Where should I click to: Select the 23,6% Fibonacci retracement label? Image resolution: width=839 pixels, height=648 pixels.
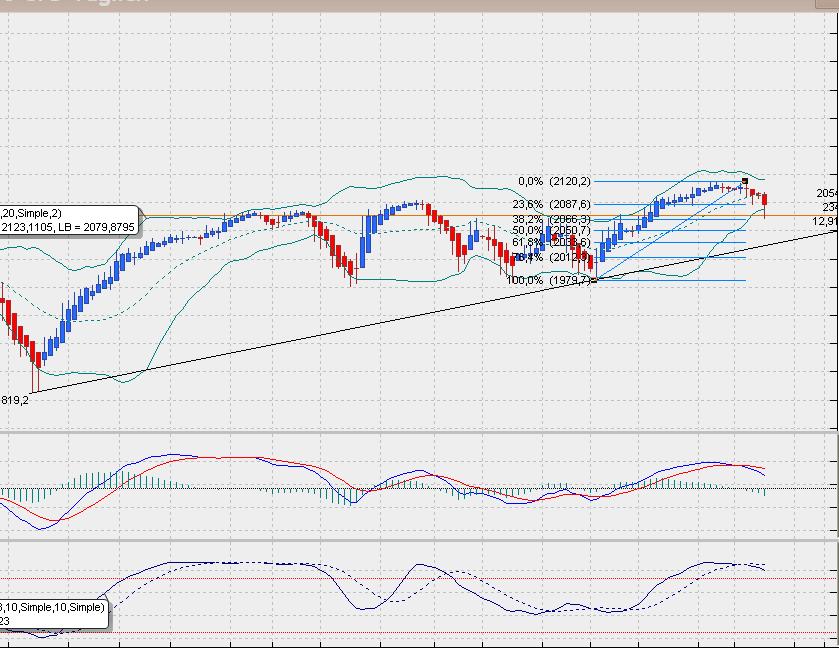point(527,202)
